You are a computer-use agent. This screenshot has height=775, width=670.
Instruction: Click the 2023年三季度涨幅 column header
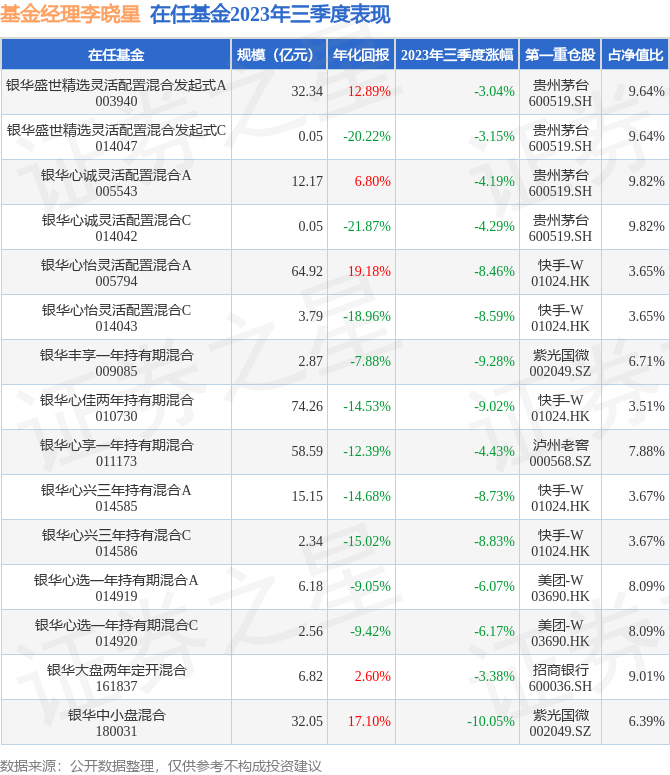click(x=457, y=54)
